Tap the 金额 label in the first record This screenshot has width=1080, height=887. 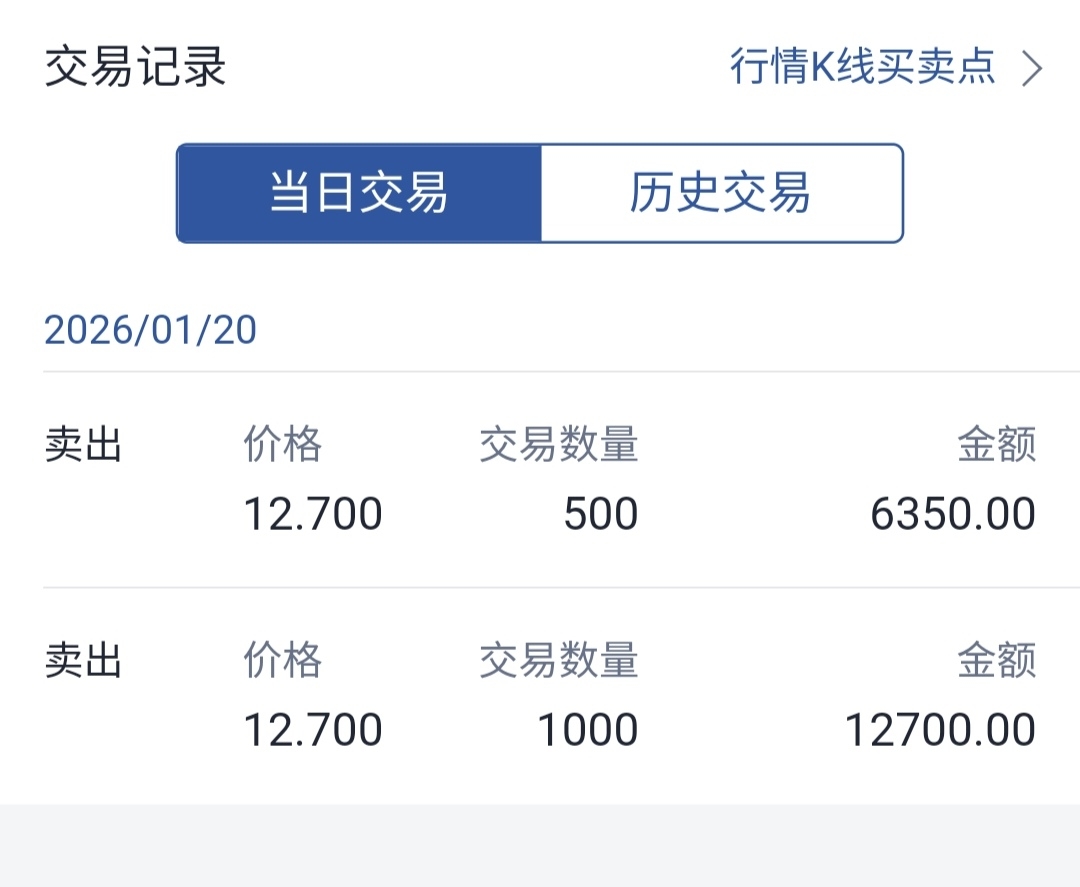pos(996,445)
